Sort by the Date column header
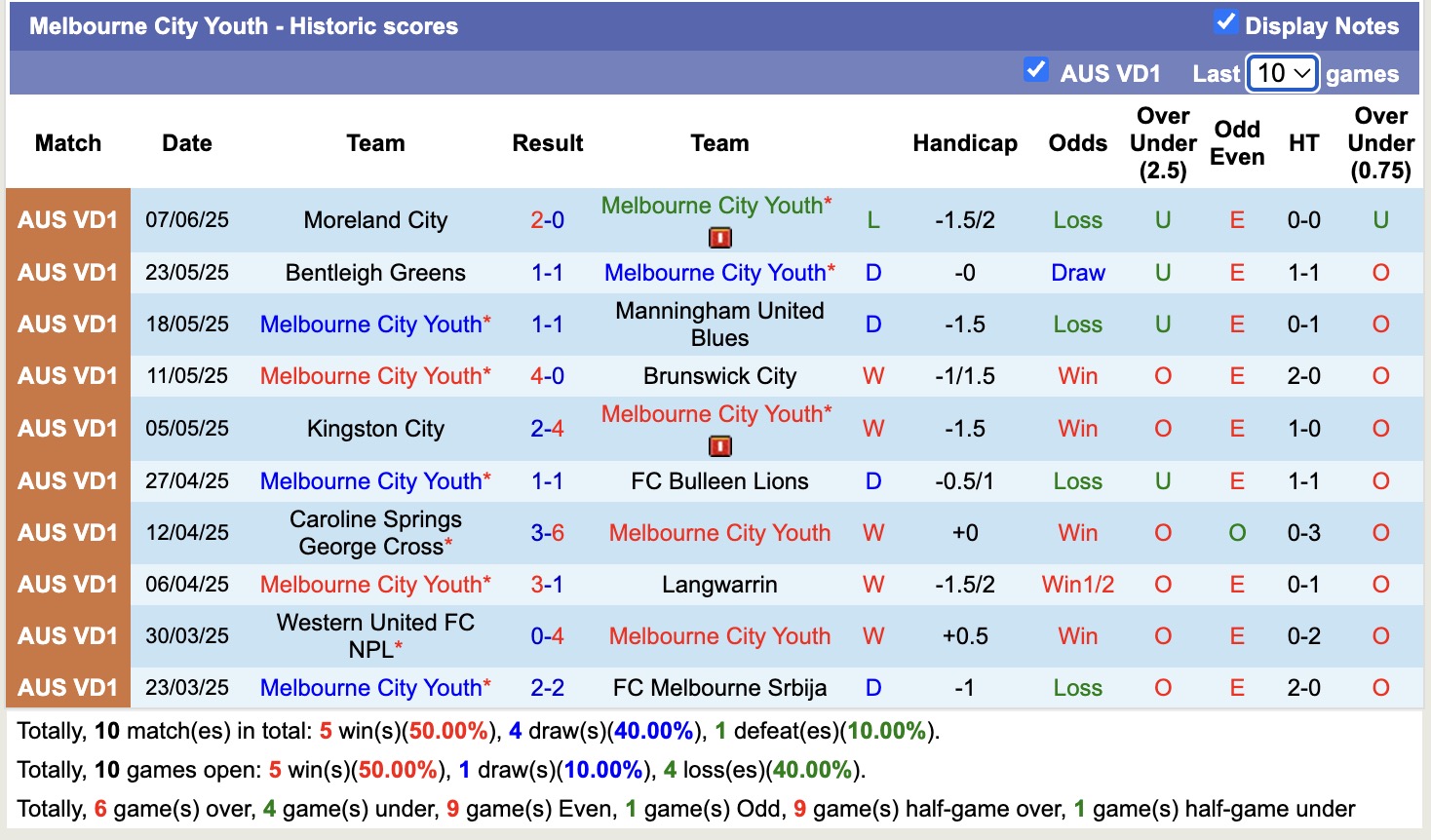1431x840 pixels. 186,142
